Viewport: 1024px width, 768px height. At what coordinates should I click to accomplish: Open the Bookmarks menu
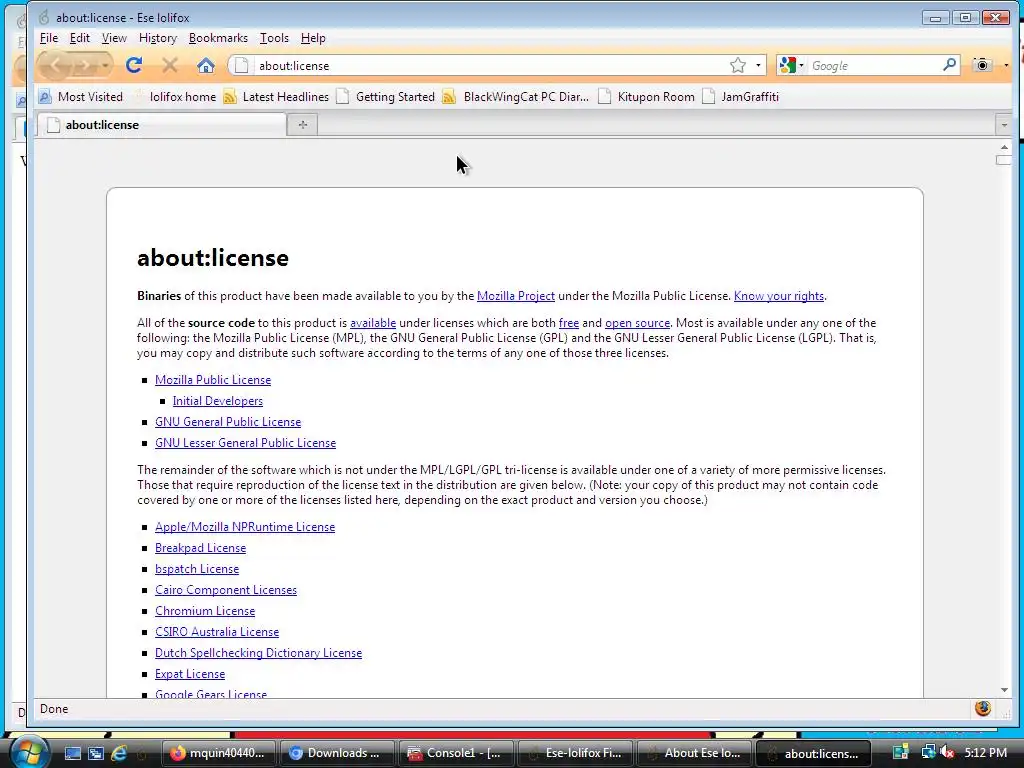point(218,38)
